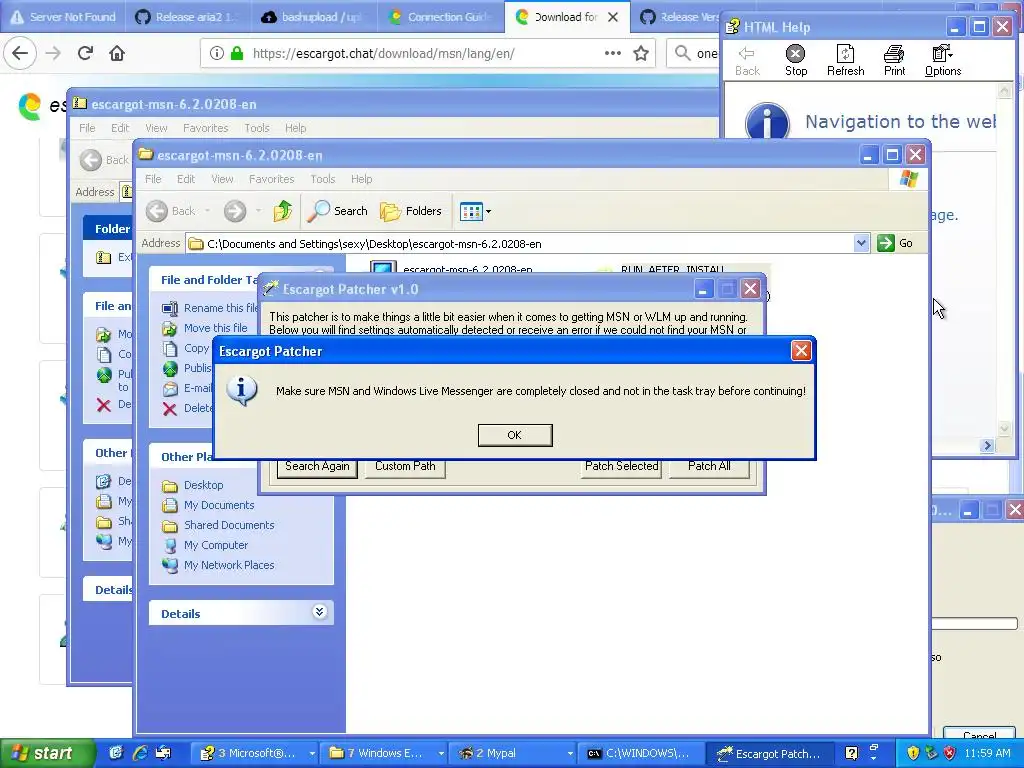
Task: Open the View menu in front Explorer
Action: pyautogui.click(x=222, y=179)
